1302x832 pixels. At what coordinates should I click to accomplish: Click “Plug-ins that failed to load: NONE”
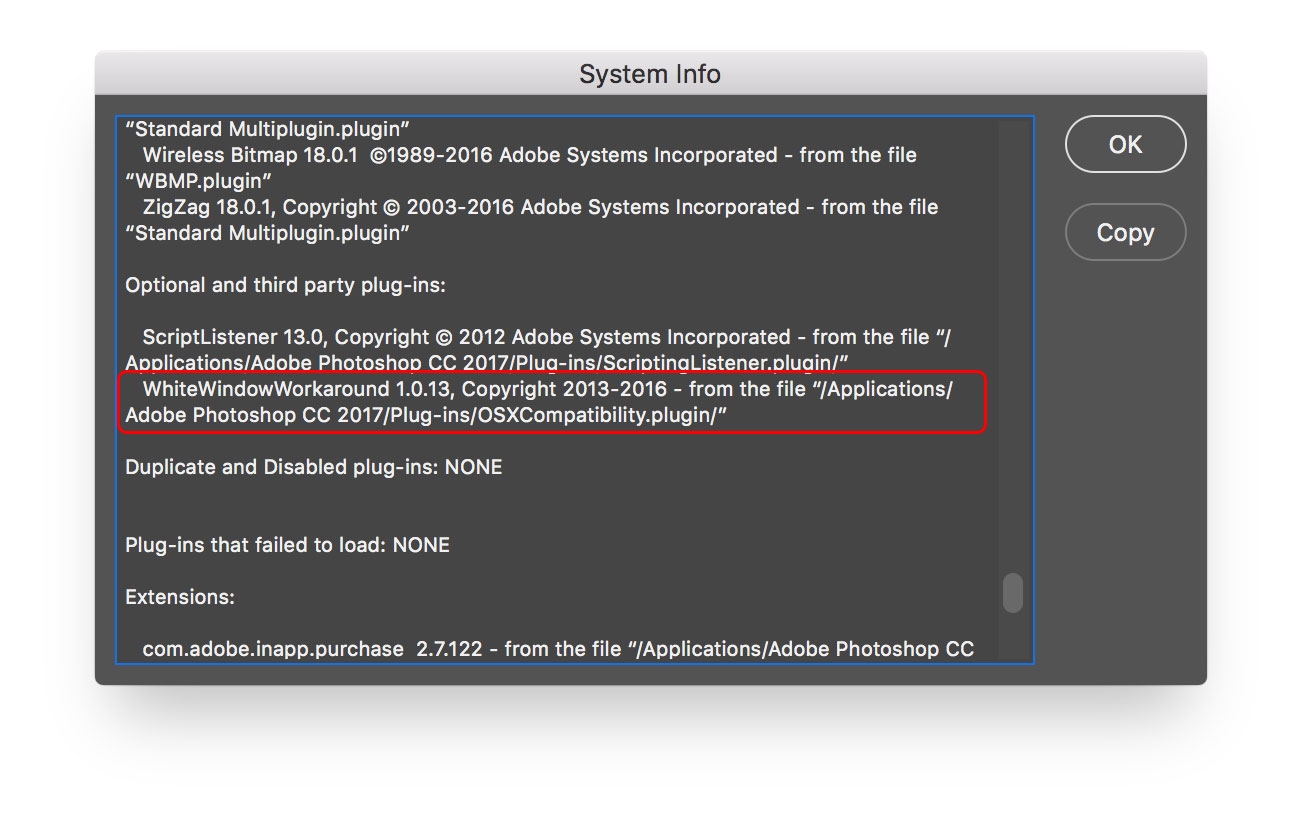287,545
